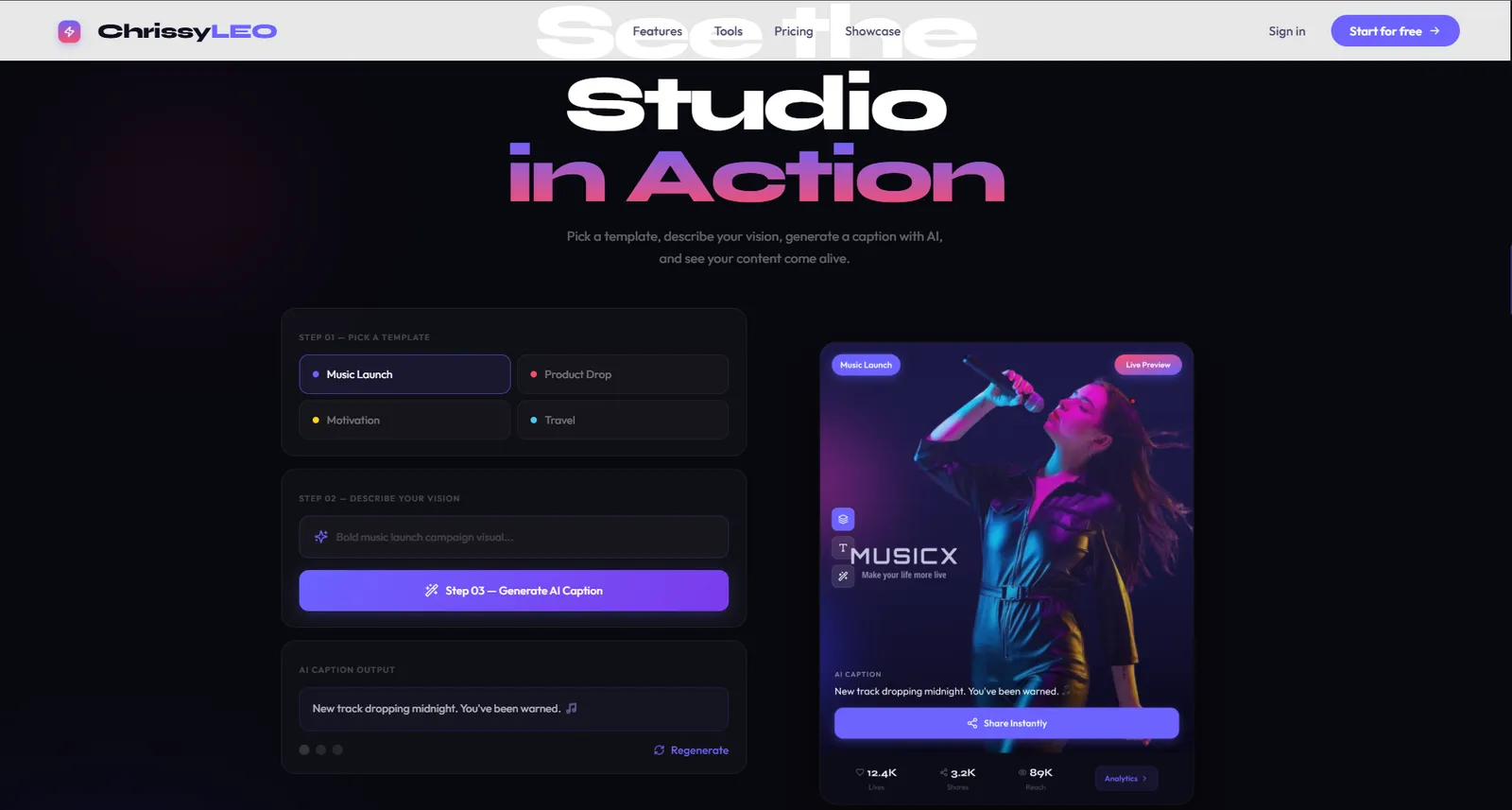Click the Sign in link

click(x=1287, y=31)
